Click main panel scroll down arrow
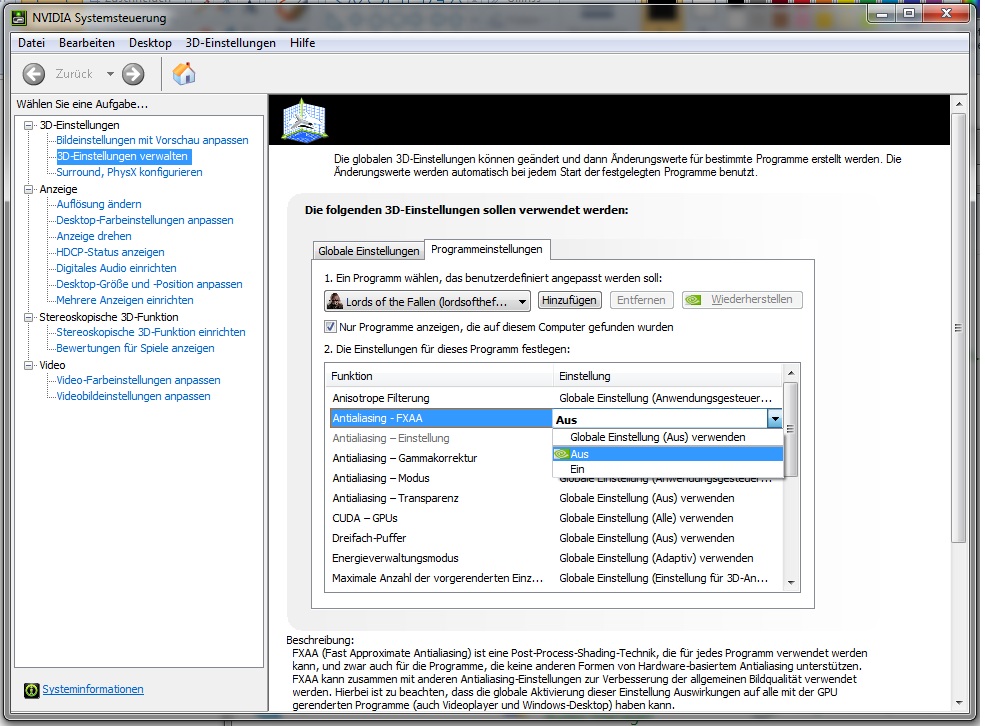 click(959, 703)
